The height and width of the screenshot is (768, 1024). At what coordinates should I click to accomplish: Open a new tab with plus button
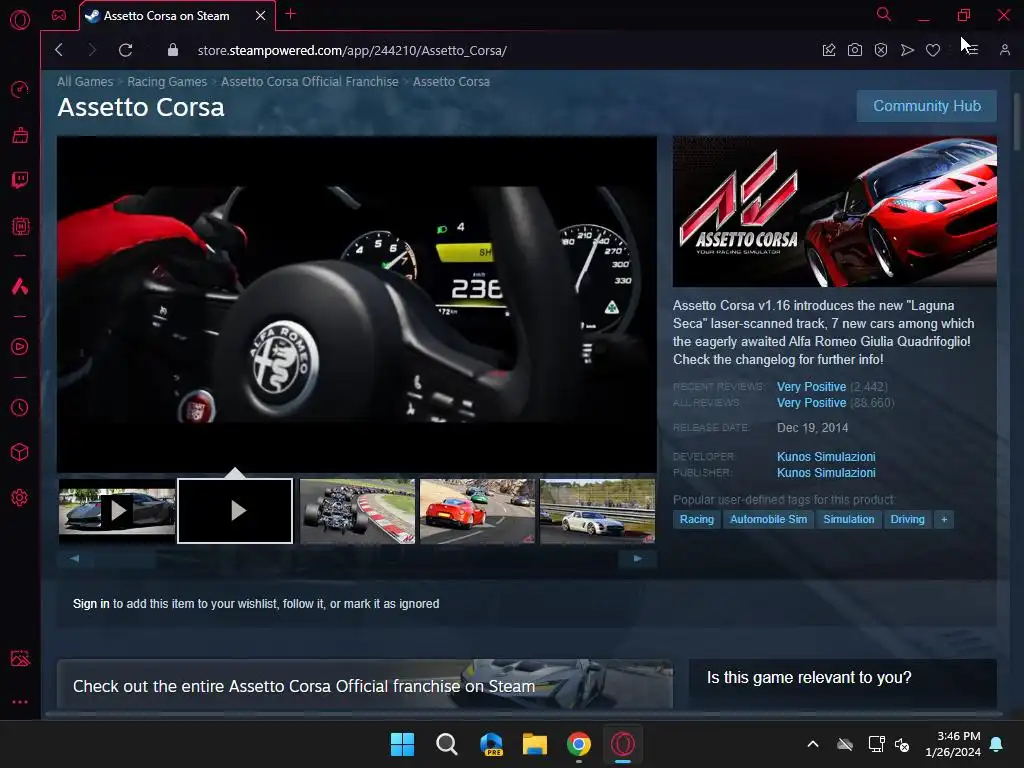(x=291, y=14)
